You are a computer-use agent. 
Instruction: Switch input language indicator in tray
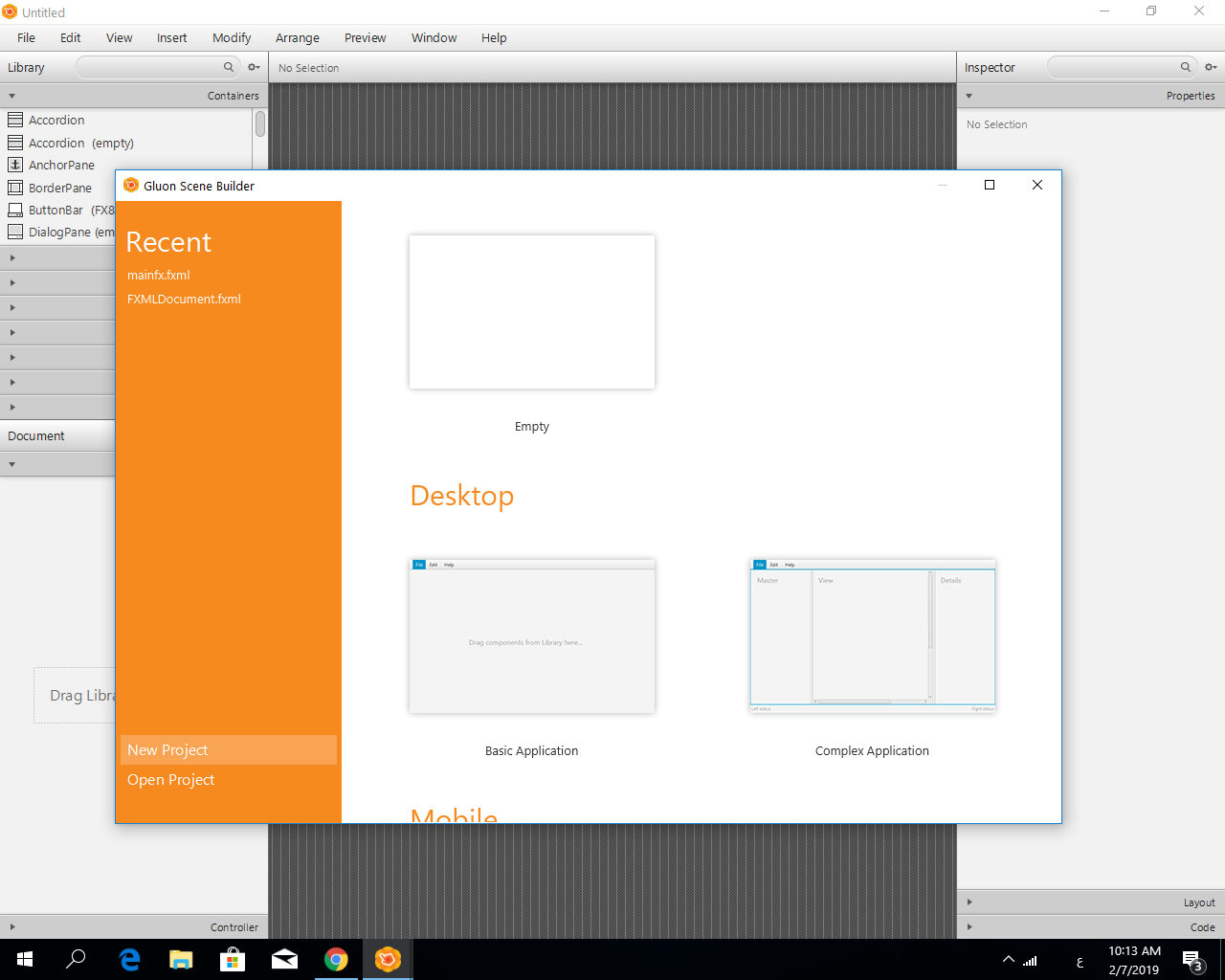click(x=1080, y=962)
